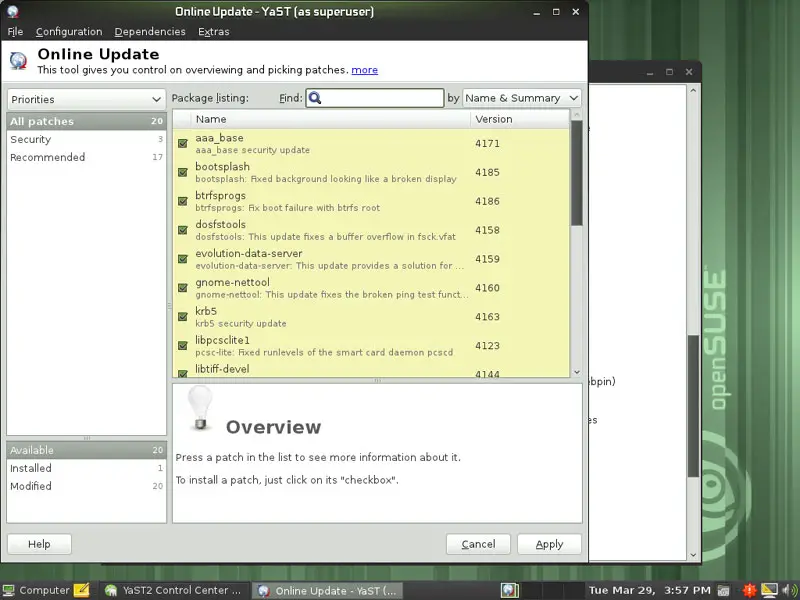Click the magnifier icon in the Find field
The height and width of the screenshot is (600, 800).
pos(315,98)
